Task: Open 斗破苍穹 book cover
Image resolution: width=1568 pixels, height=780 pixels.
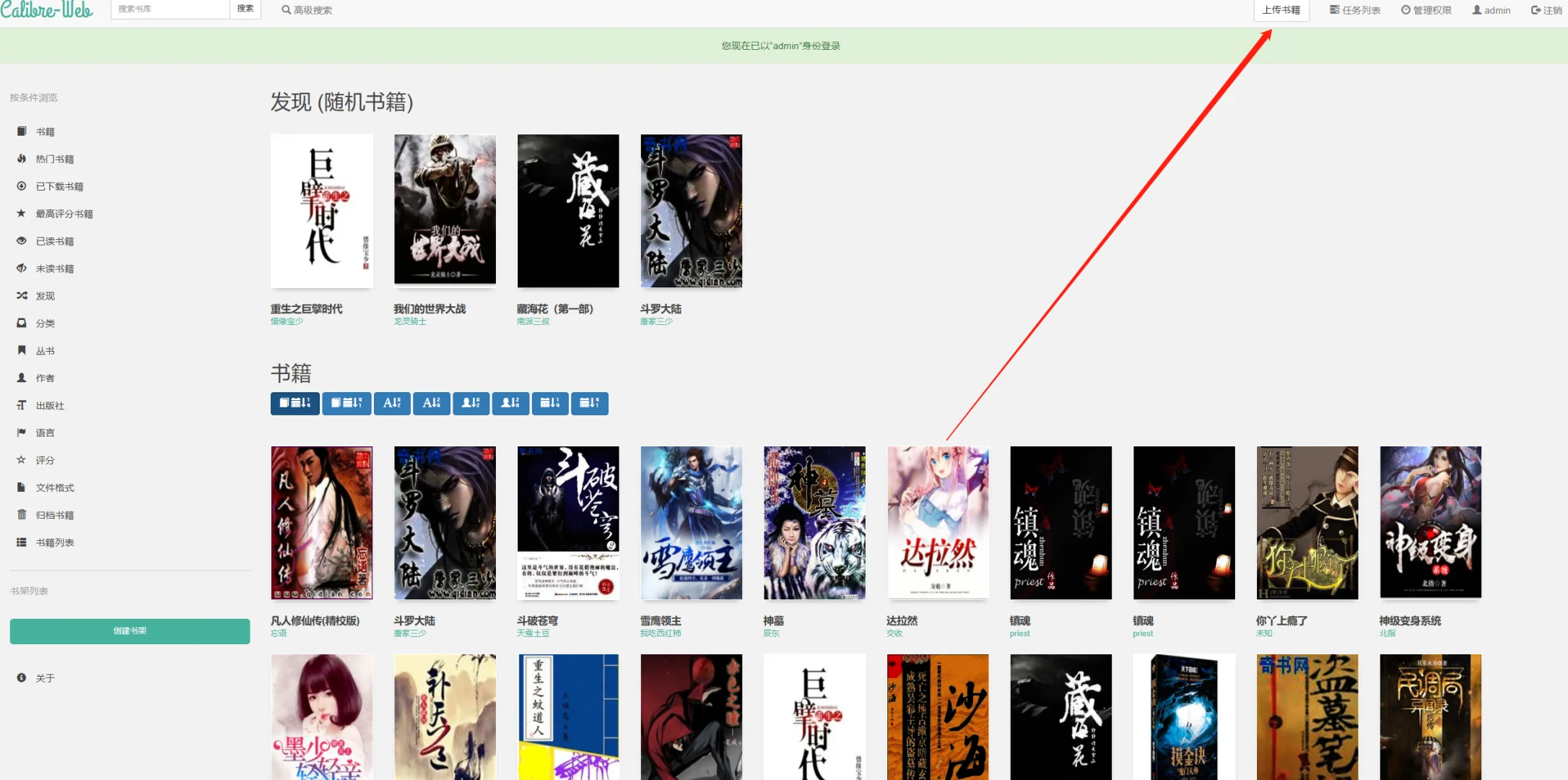Action: tap(568, 523)
